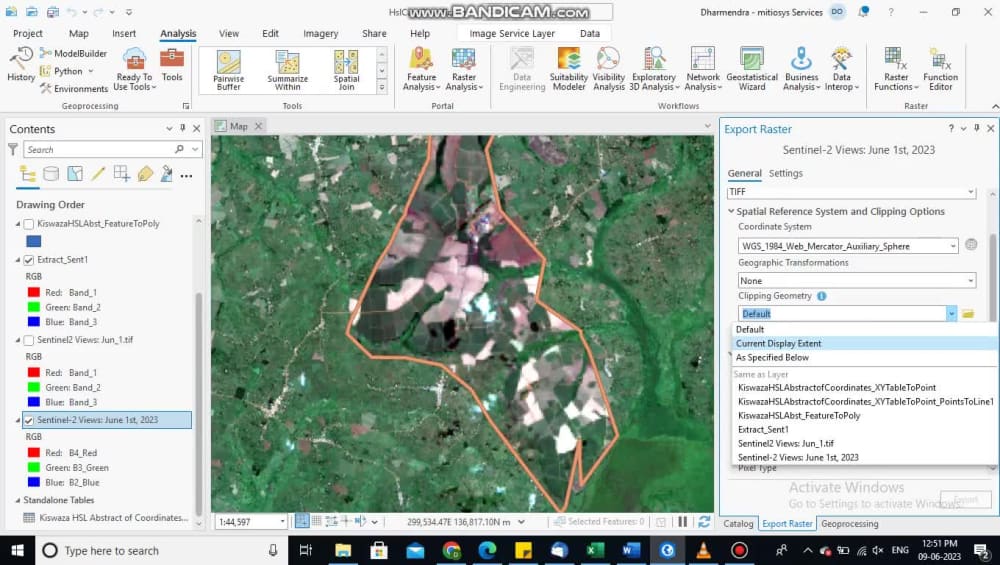The width and height of the screenshot is (1000, 565).
Task: Open Raster Functions
Action: [895, 69]
